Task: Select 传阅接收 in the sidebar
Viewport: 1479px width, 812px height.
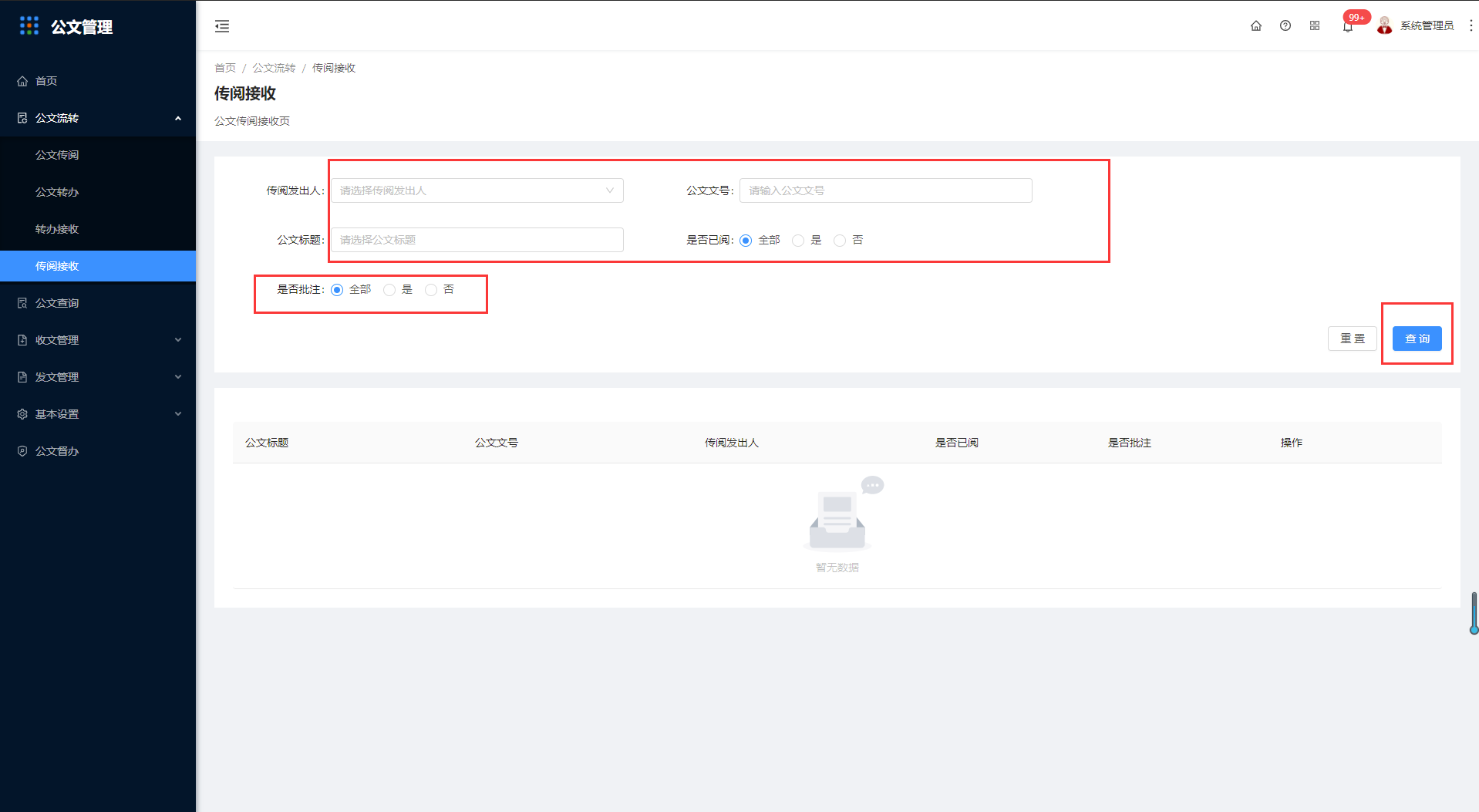Action: tap(98, 266)
